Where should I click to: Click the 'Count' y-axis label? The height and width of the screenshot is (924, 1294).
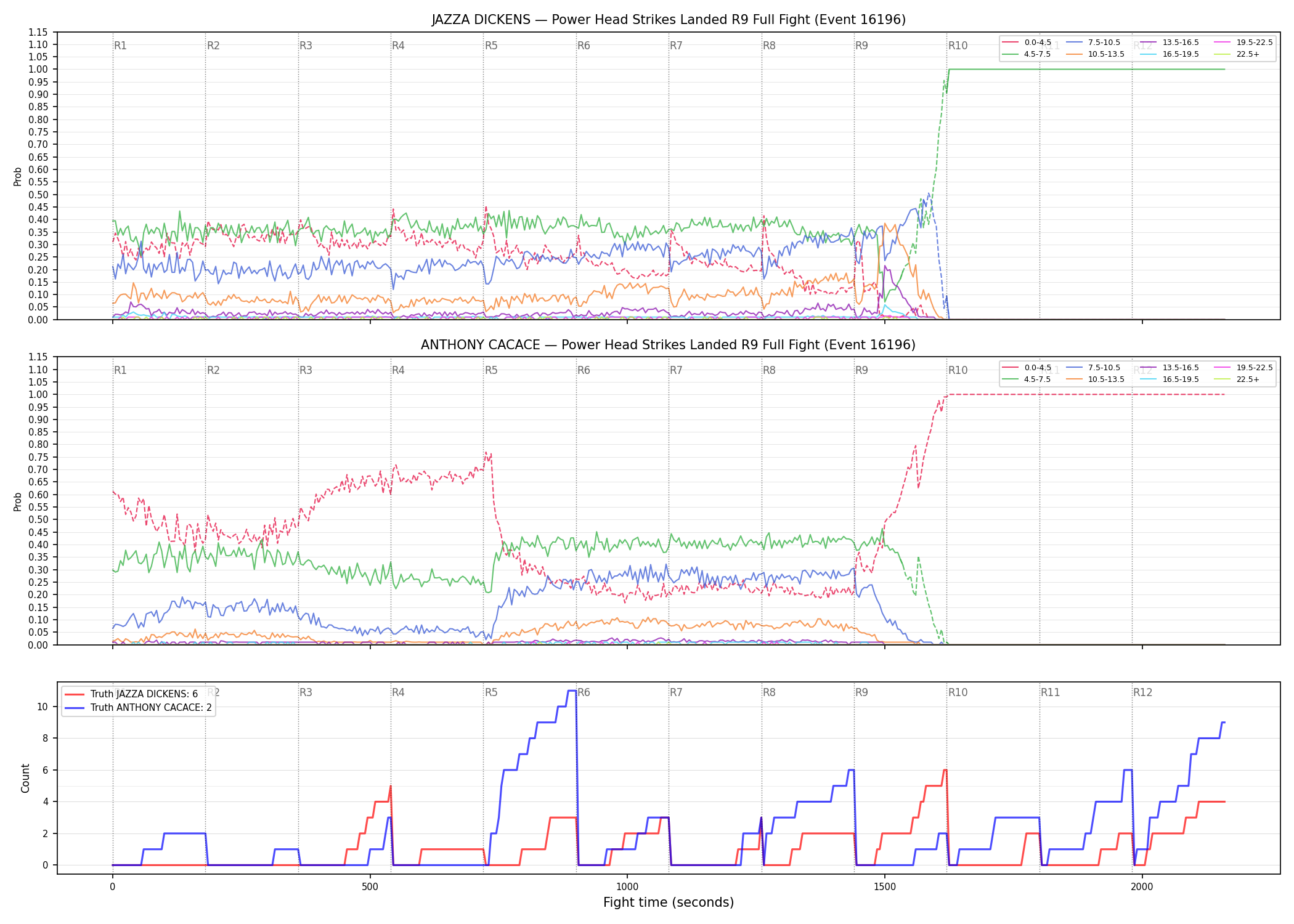pyautogui.click(x=25, y=778)
